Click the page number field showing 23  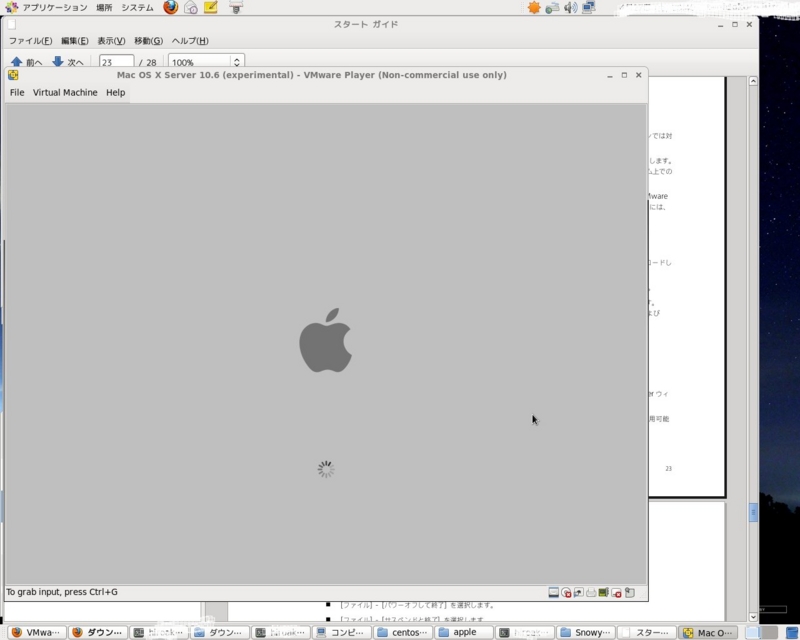point(116,62)
